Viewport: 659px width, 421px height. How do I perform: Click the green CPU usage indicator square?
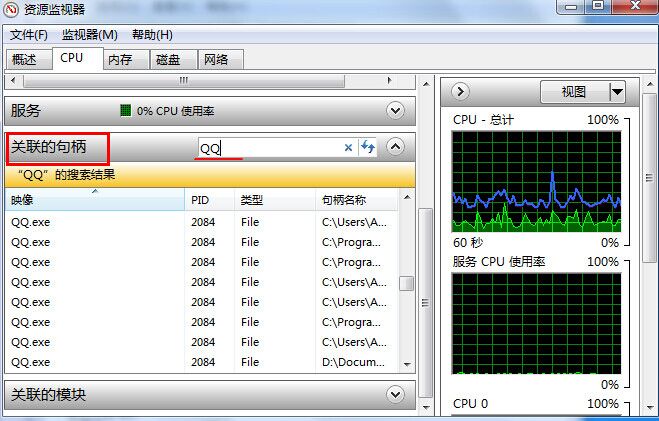[x=125, y=111]
